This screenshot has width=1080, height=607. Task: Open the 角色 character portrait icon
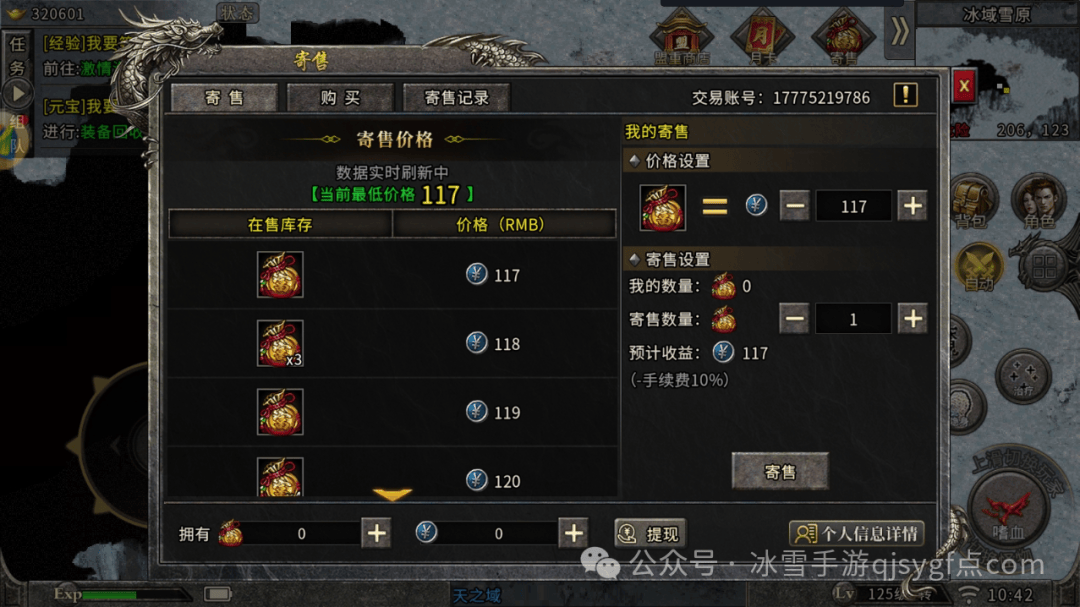click(x=1039, y=202)
